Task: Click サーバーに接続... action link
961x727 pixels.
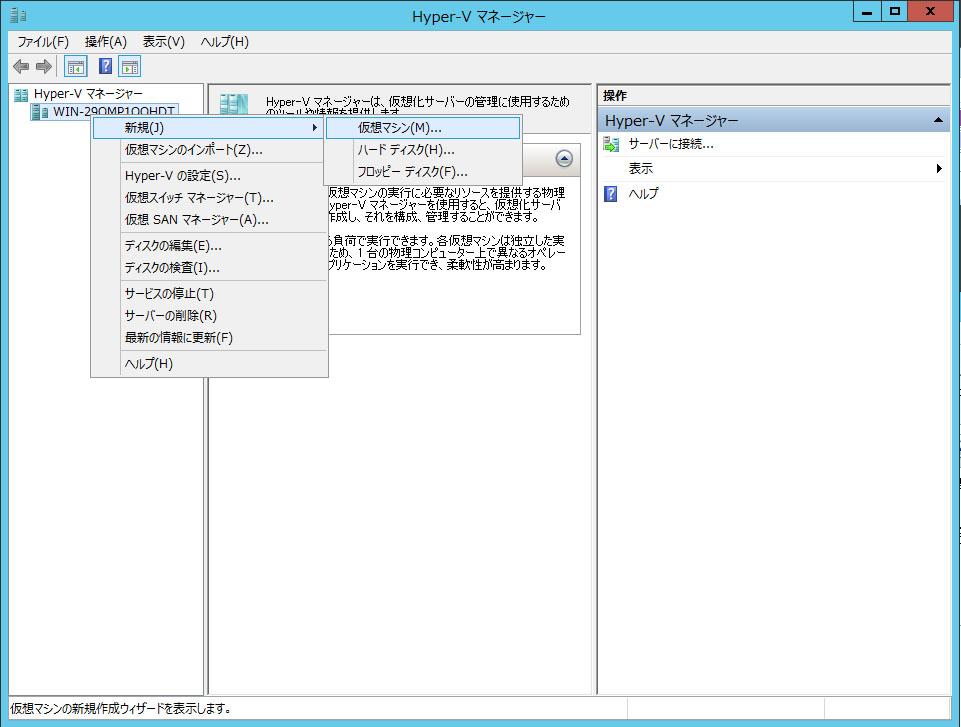Action: point(670,145)
